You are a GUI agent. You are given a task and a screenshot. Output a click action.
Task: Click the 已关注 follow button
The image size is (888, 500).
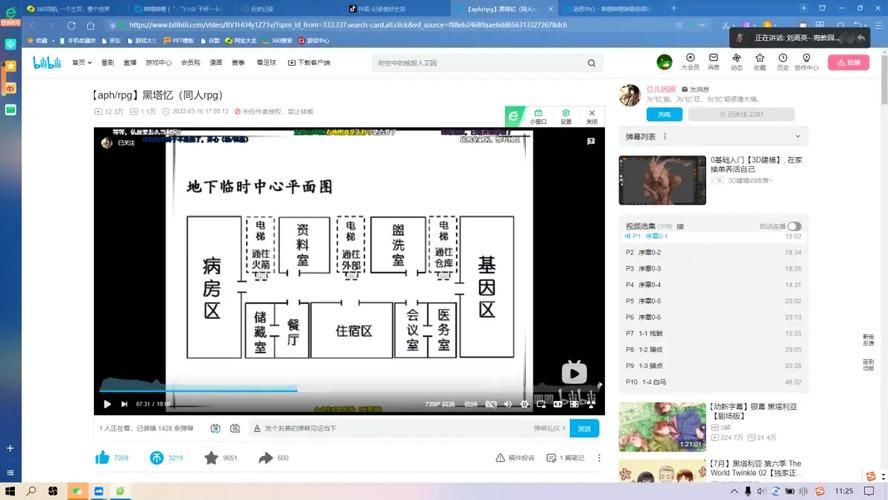pyautogui.click(x=741, y=114)
